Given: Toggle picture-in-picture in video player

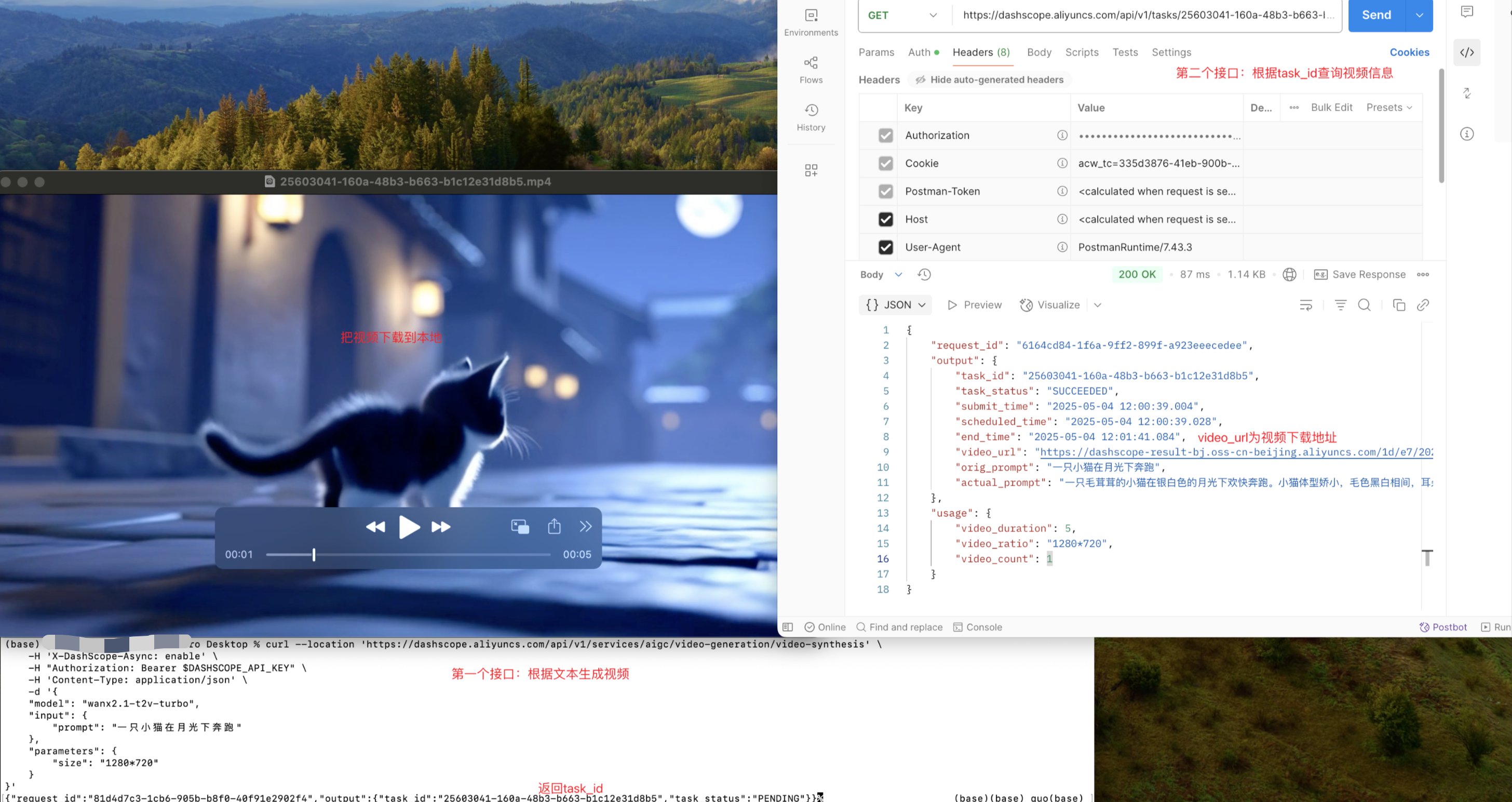Looking at the screenshot, I should pos(519,526).
